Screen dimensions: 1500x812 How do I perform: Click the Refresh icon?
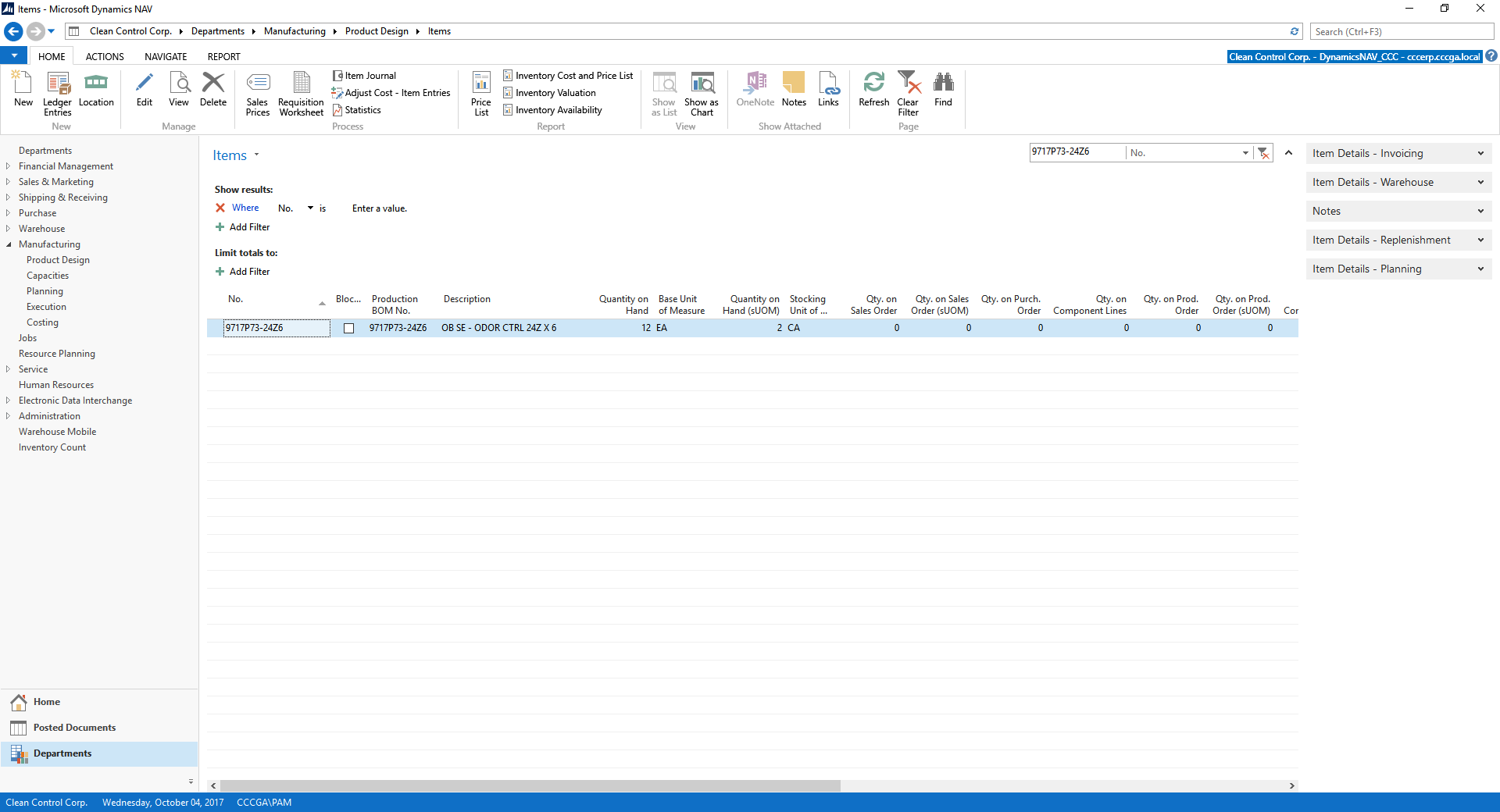pyautogui.click(x=874, y=89)
